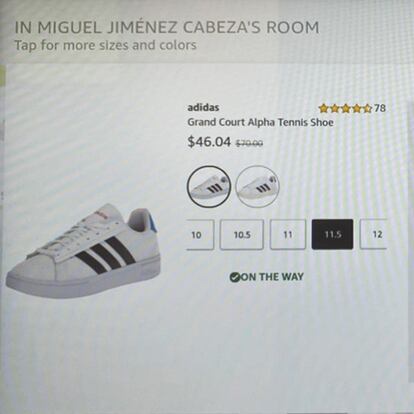Click the 78 reviews count
Image resolution: width=414 pixels, height=414 pixels.
point(380,108)
